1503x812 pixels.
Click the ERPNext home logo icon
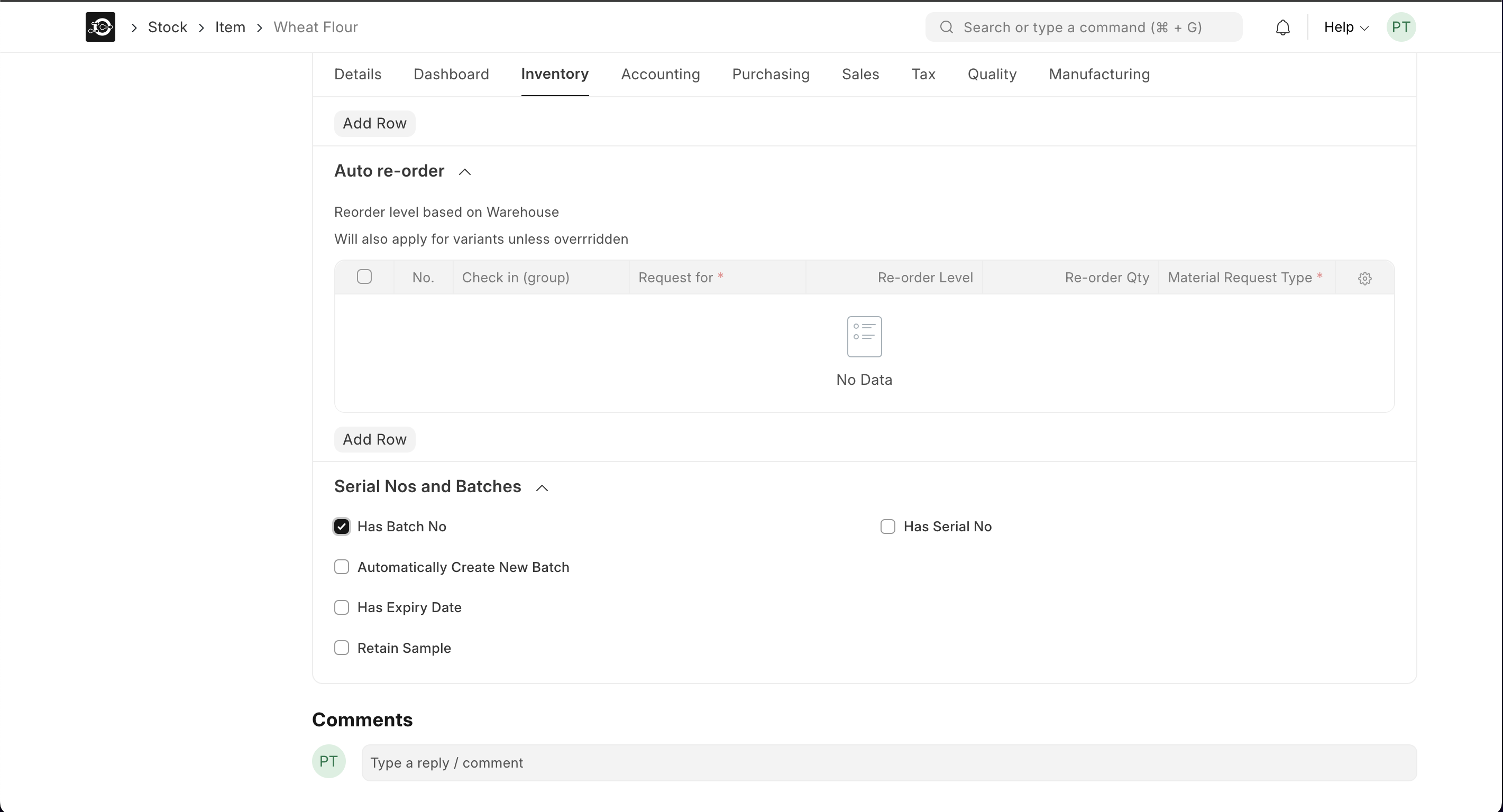click(x=100, y=27)
